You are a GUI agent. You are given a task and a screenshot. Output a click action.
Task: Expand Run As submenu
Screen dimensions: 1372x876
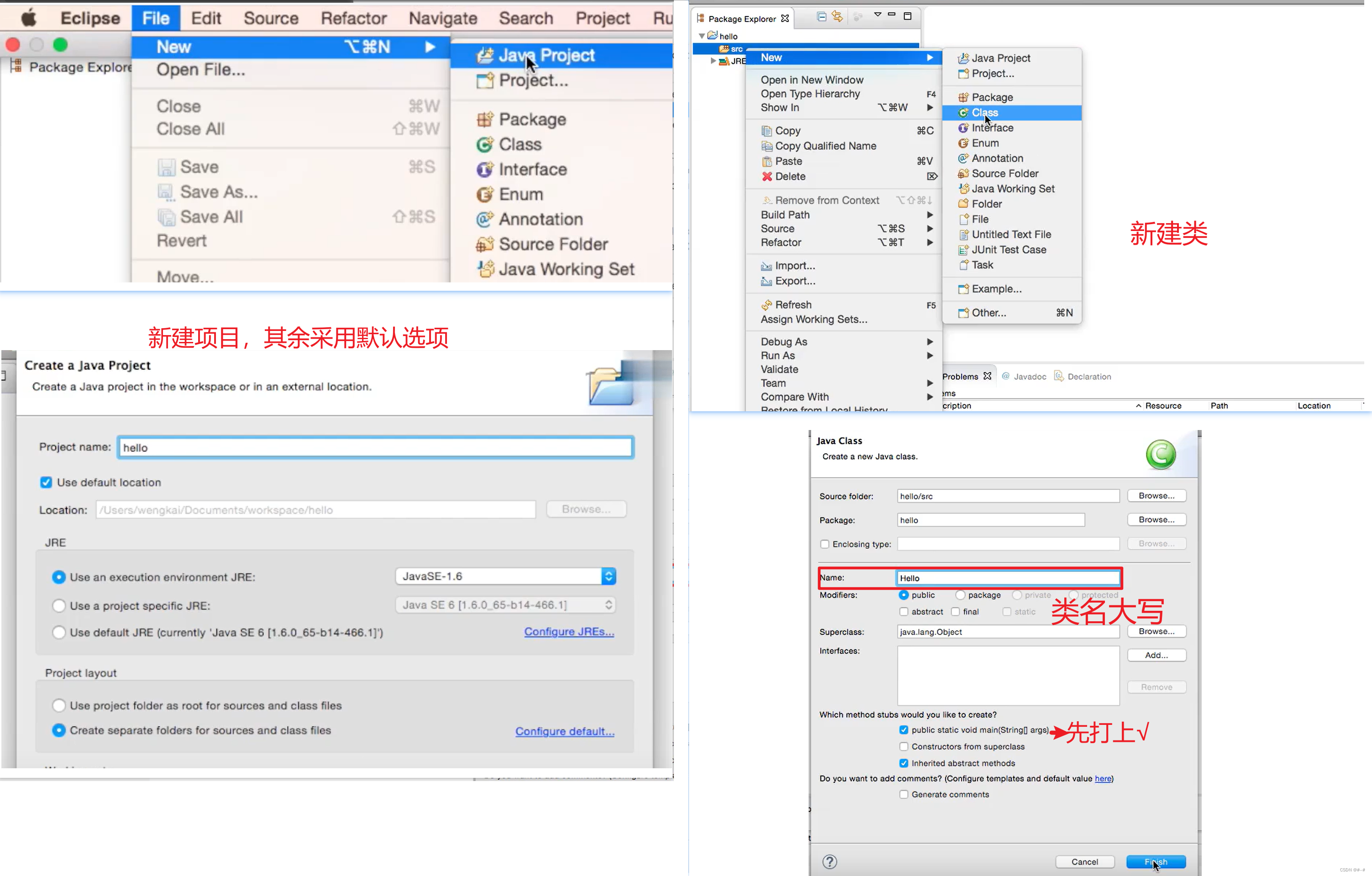(843, 356)
